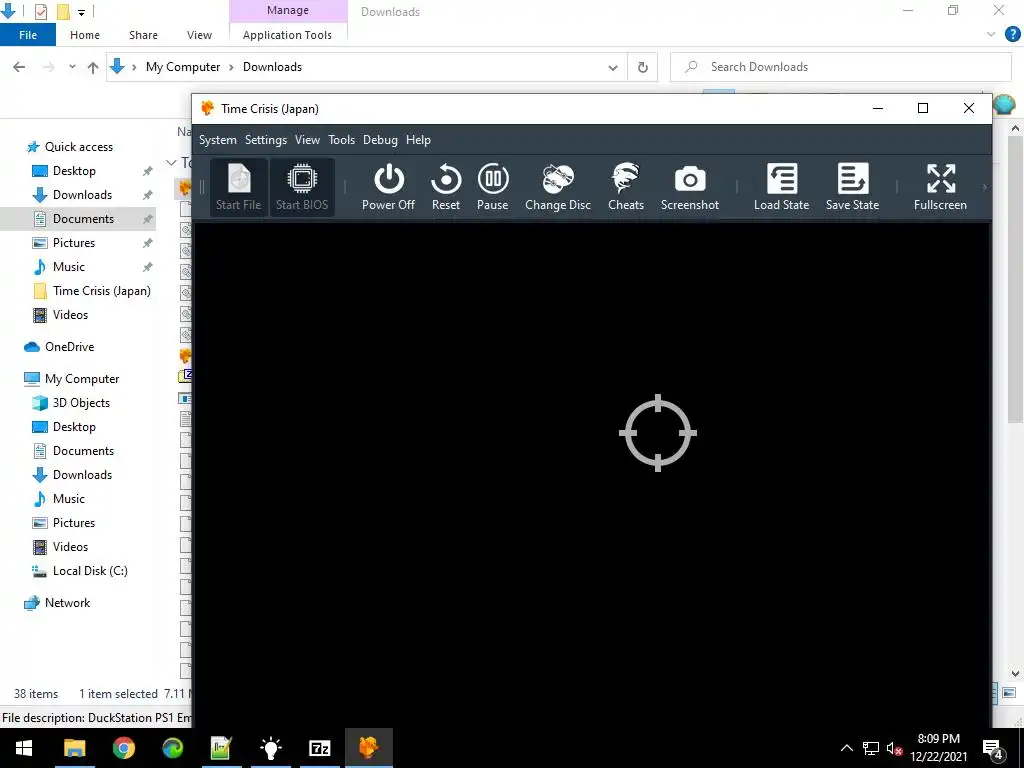This screenshot has width=1024, height=768.
Task: Open the File tab in File Explorer
Action: coord(28,35)
